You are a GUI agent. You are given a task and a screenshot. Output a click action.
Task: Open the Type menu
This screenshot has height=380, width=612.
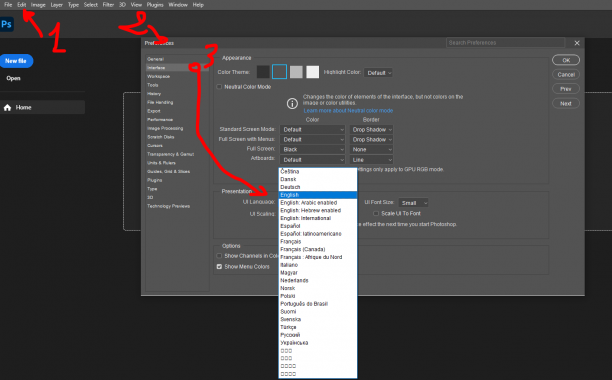(73, 5)
